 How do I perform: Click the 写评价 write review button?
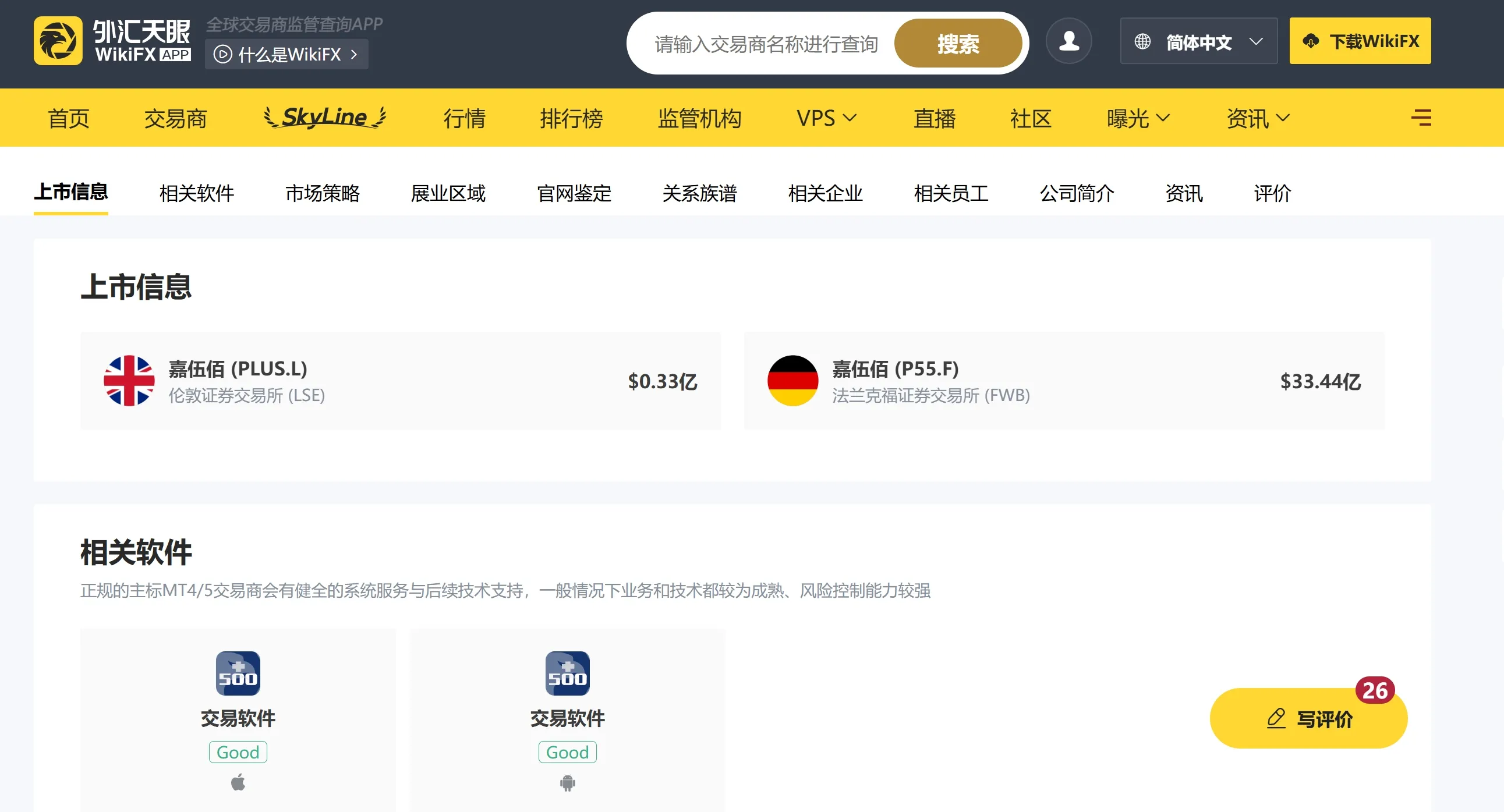tap(1308, 719)
